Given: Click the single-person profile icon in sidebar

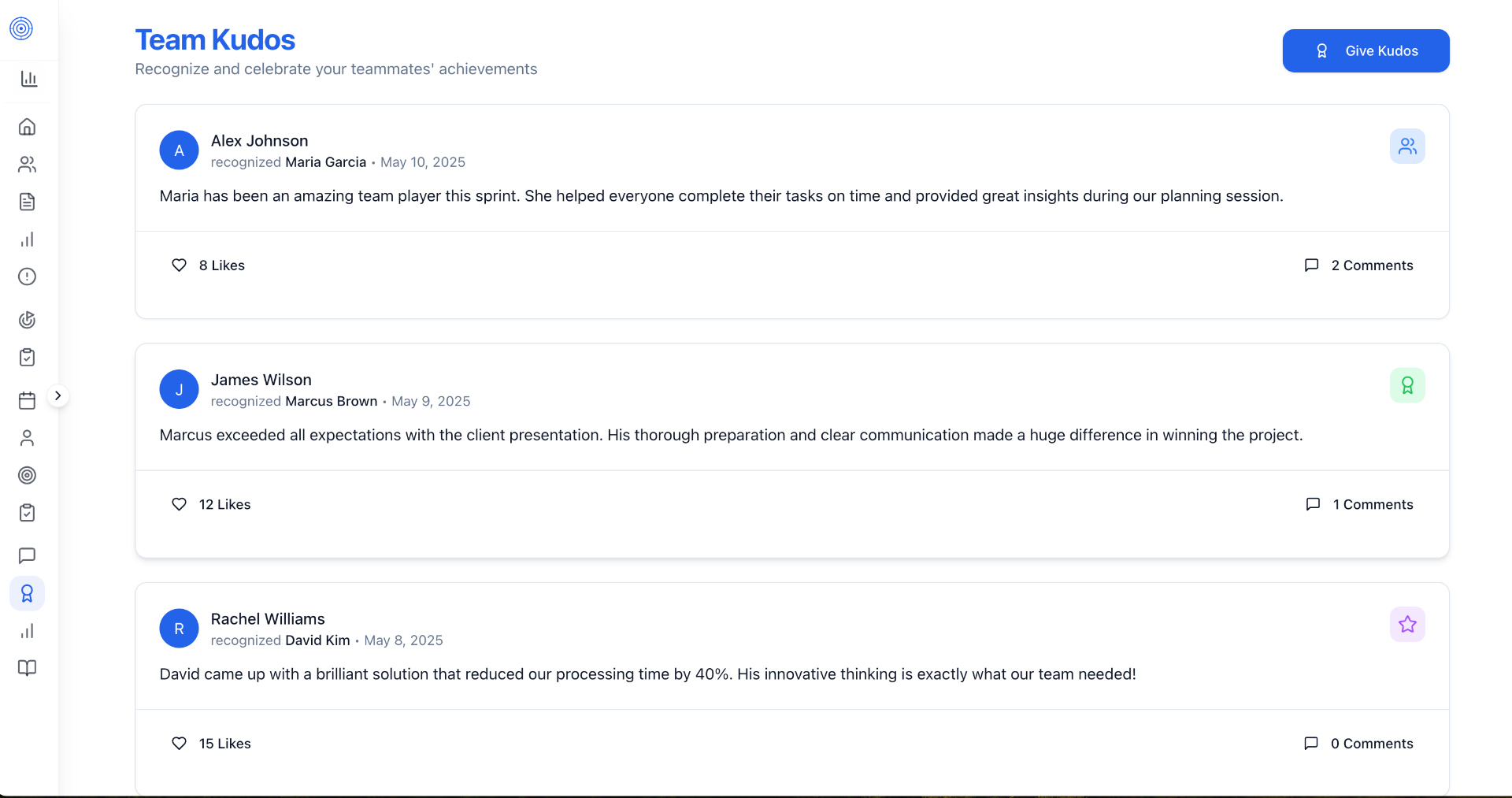Looking at the screenshot, I should [x=27, y=438].
